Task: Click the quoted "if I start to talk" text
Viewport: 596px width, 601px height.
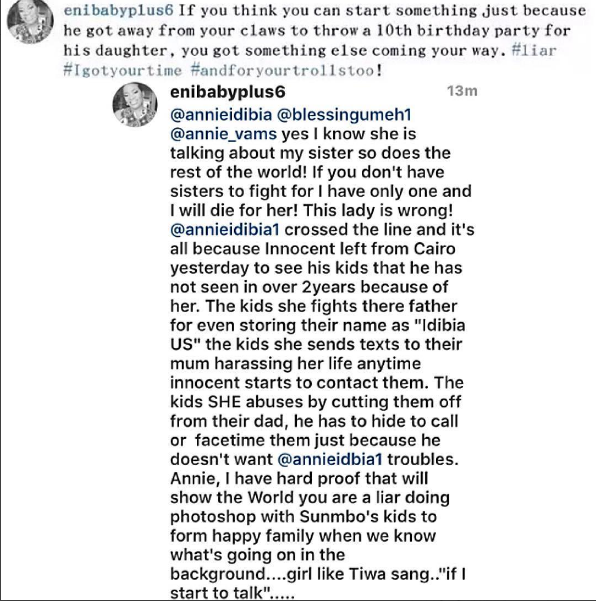Action: (x=318, y=583)
